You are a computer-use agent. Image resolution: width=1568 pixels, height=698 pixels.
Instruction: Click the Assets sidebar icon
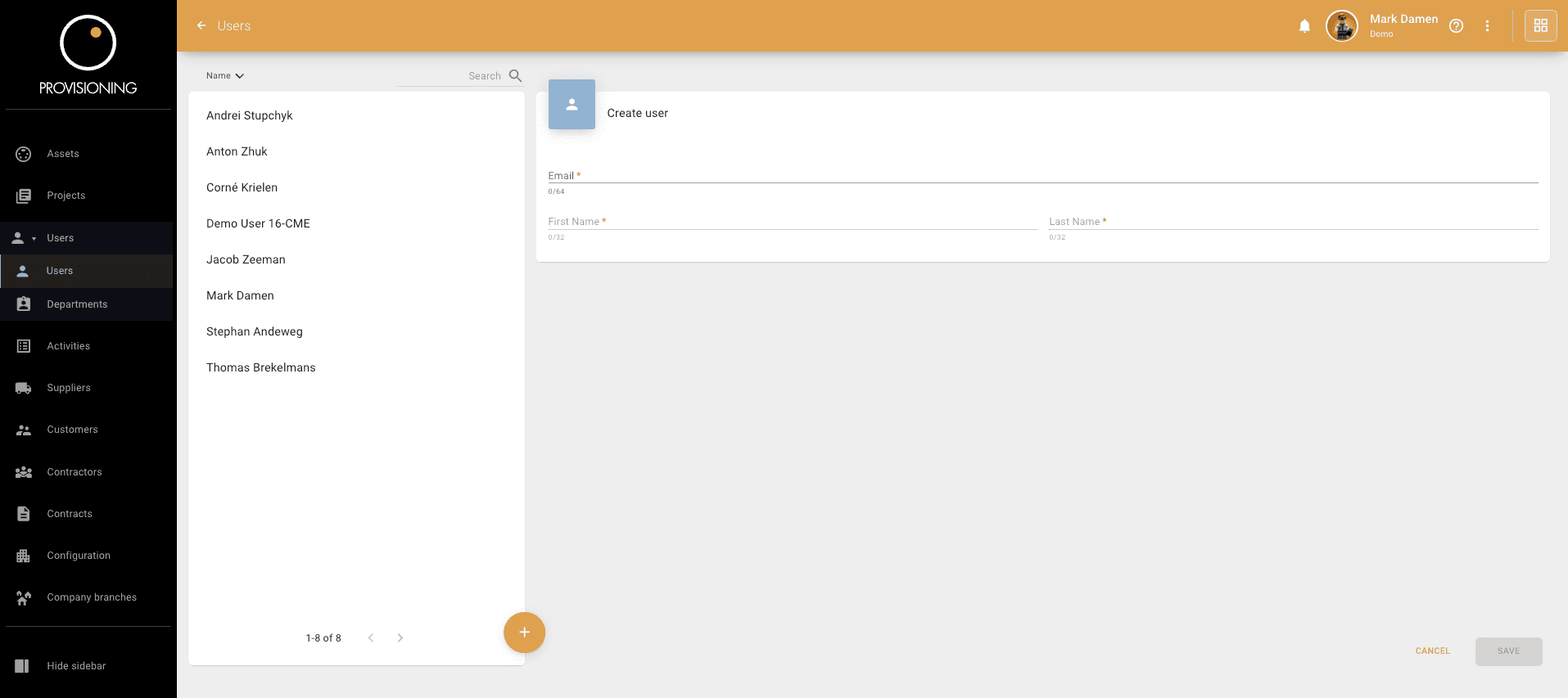tap(24, 154)
